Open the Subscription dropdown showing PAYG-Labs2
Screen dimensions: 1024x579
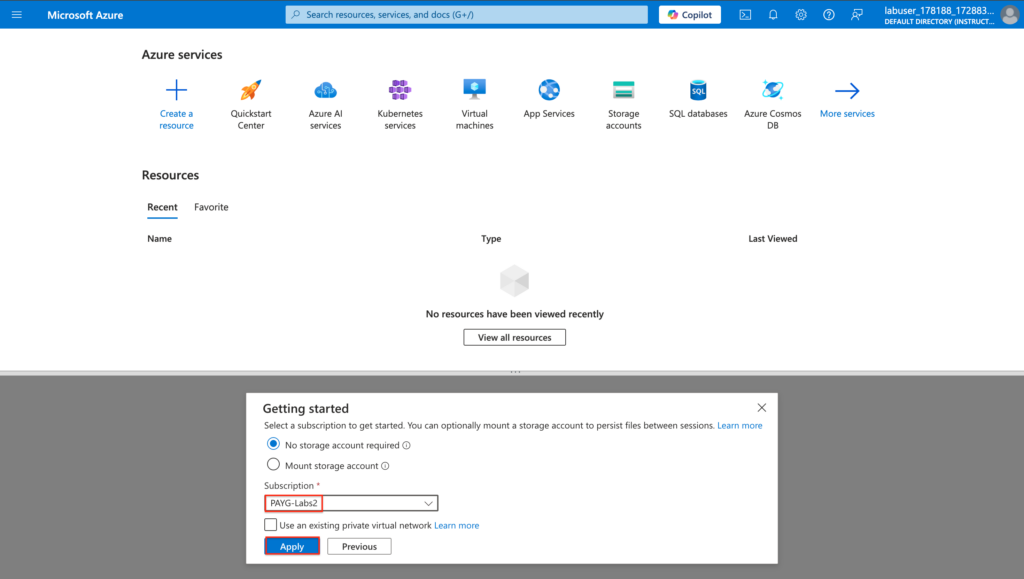tap(351, 503)
